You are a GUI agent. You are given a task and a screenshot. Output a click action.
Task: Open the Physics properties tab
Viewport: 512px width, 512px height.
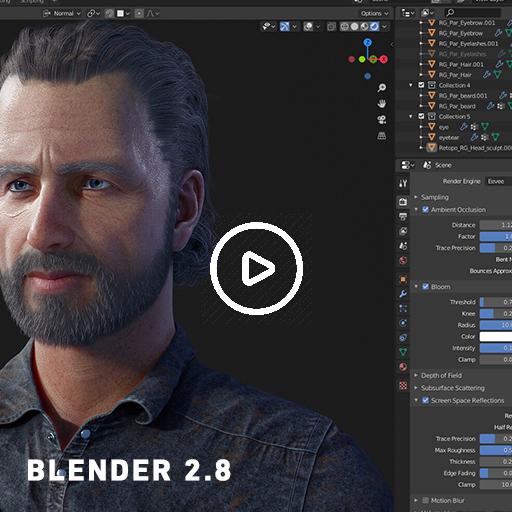pyautogui.click(x=403, y=323)
